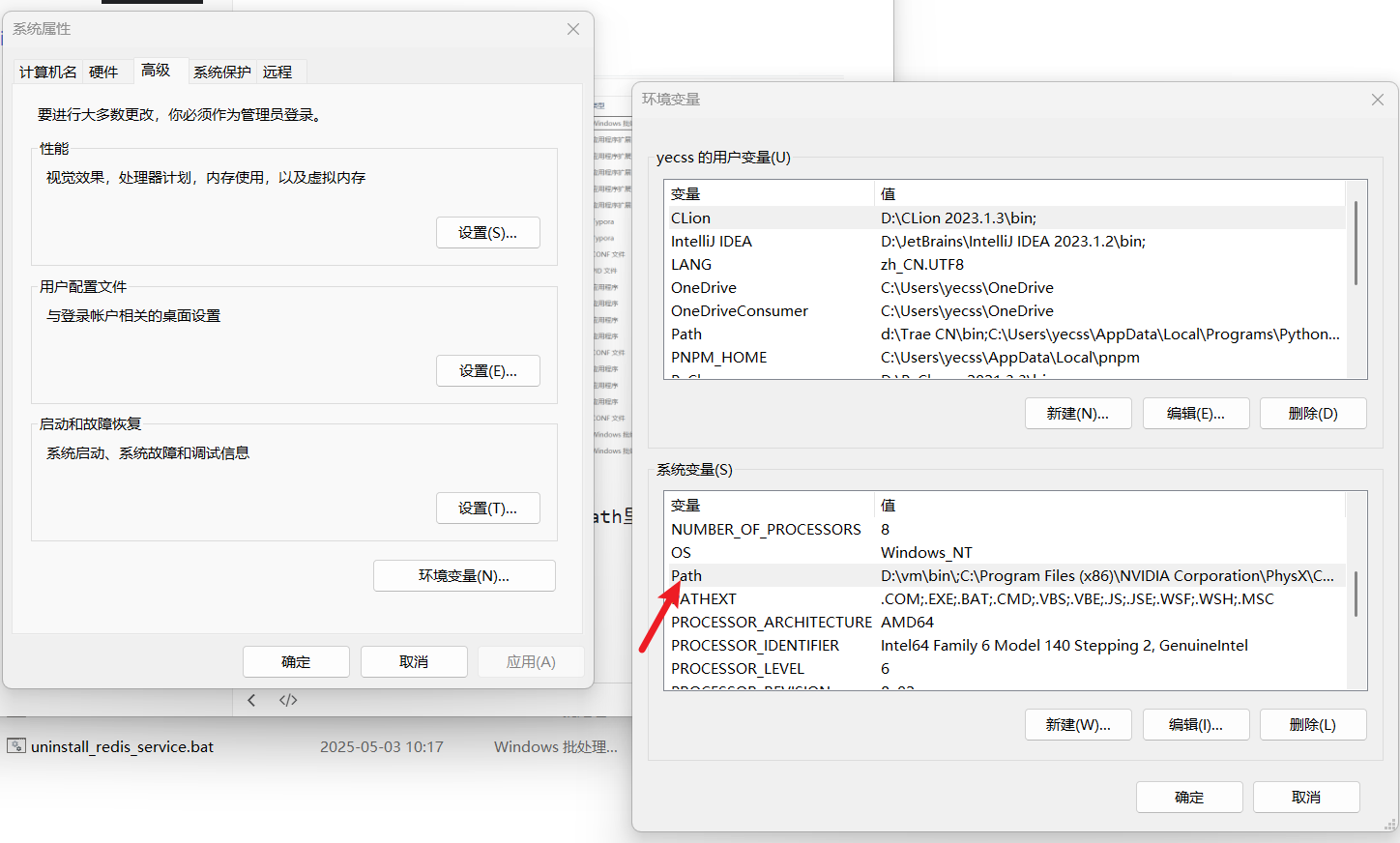This screenshot has height=843, width=1400.
Task: Click the user variables list scrollbar
Action: point(1356,244)
